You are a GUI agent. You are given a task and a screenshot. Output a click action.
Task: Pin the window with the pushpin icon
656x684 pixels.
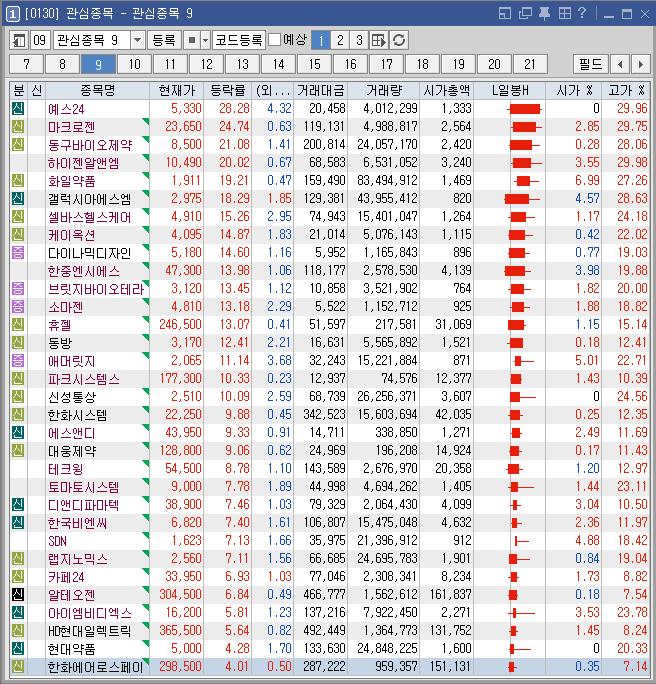click(544, 14)
